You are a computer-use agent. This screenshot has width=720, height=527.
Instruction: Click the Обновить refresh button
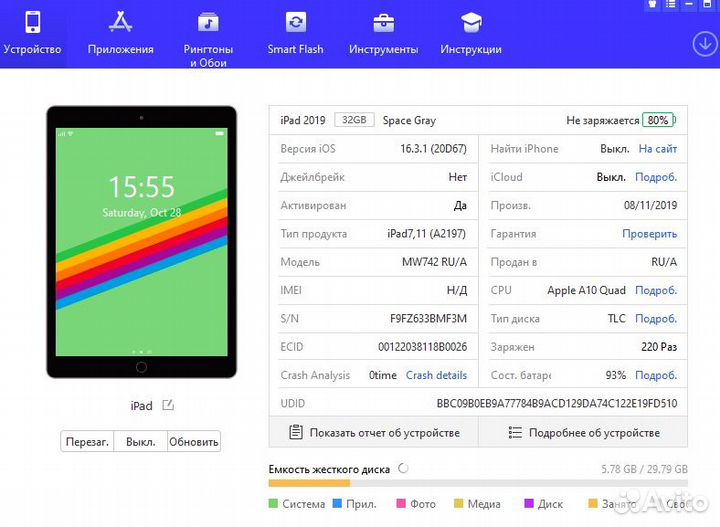click(194, 442)
